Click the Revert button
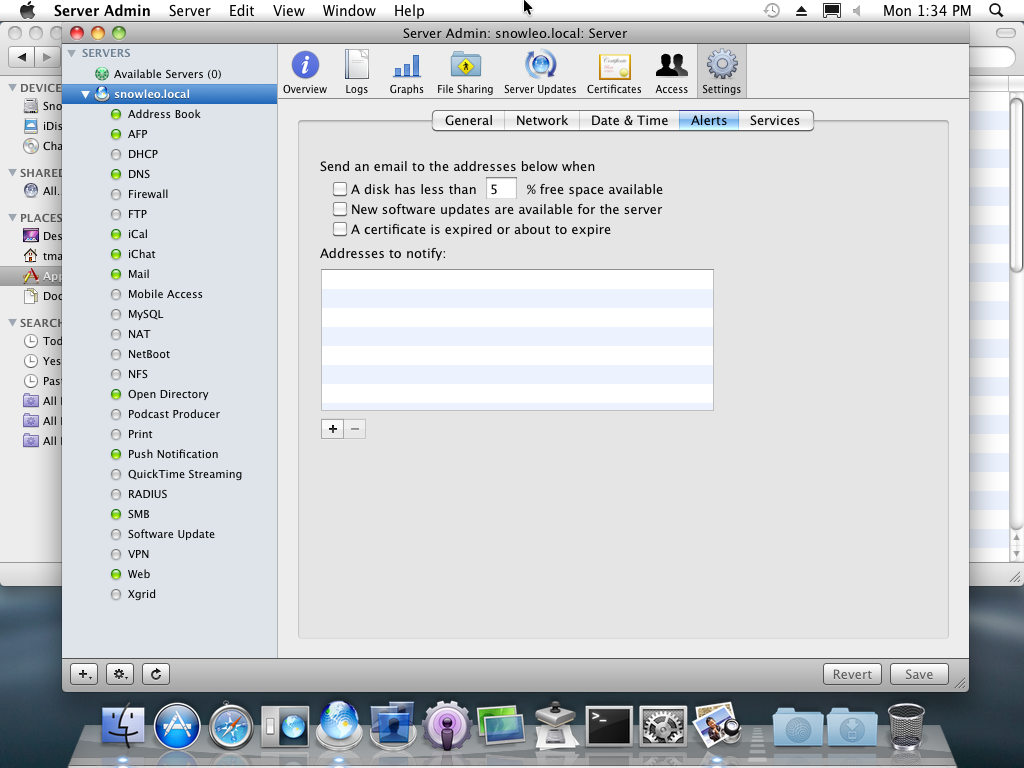This screenshot has width=1024, height=768. pyautogui.click(x=852, y=674)
